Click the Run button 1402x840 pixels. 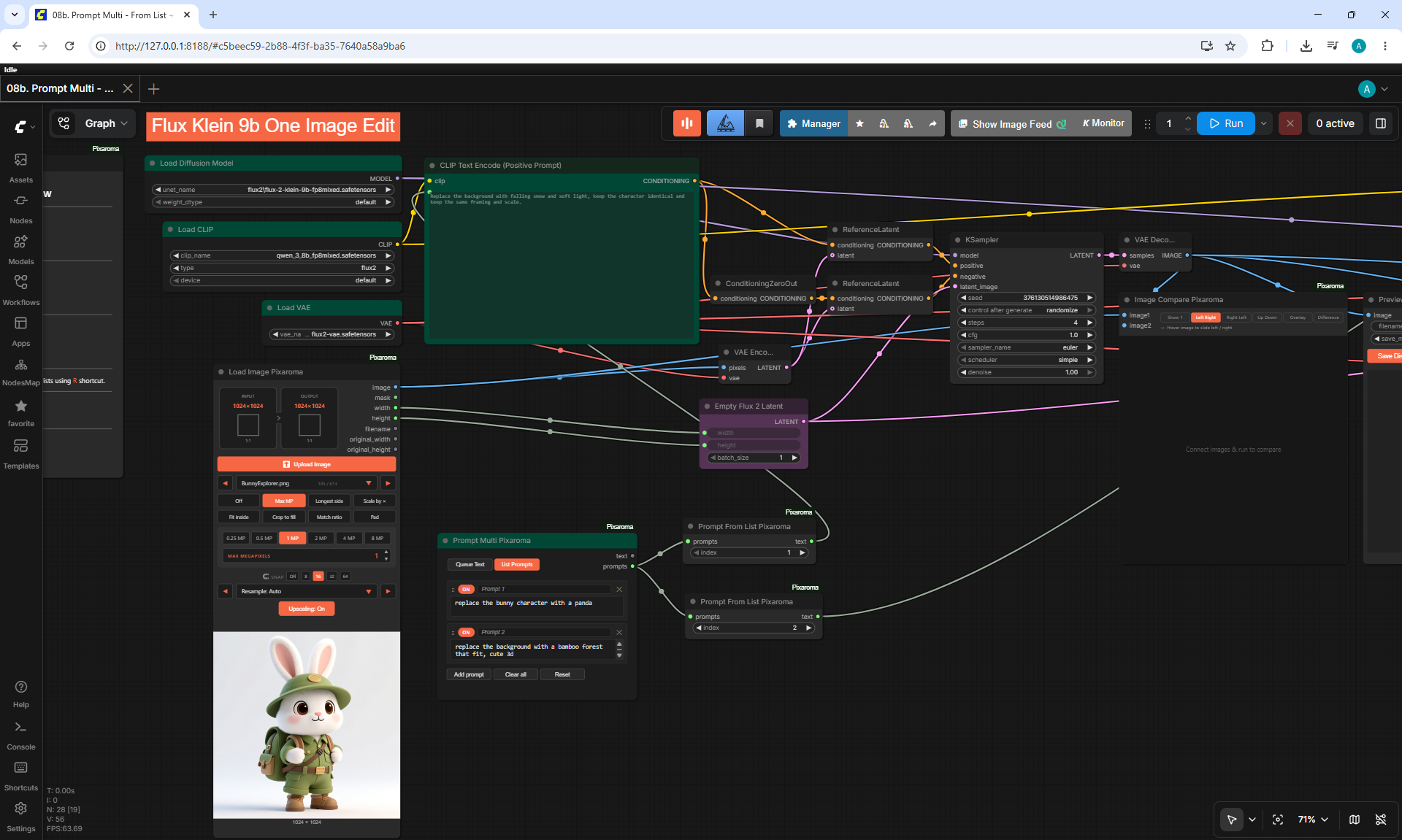pyautogui.click(x=1226, y=123)
